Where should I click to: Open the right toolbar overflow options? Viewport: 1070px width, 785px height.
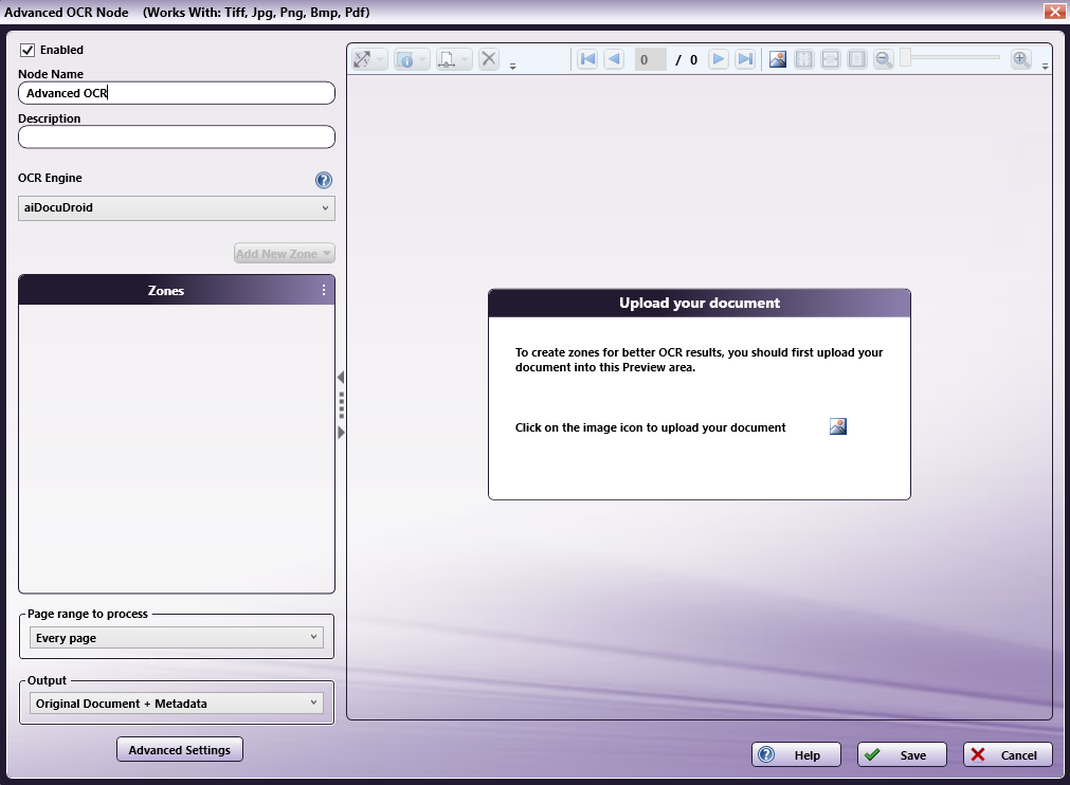coord(1045,66)
